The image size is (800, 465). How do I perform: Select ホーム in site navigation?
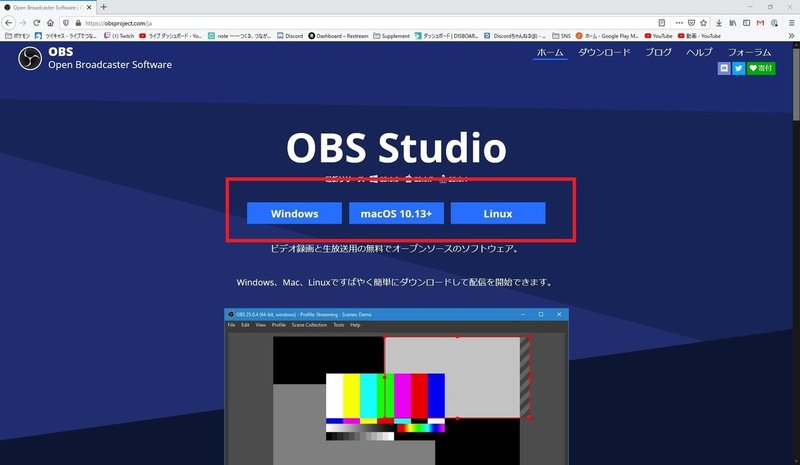point(550,52)
